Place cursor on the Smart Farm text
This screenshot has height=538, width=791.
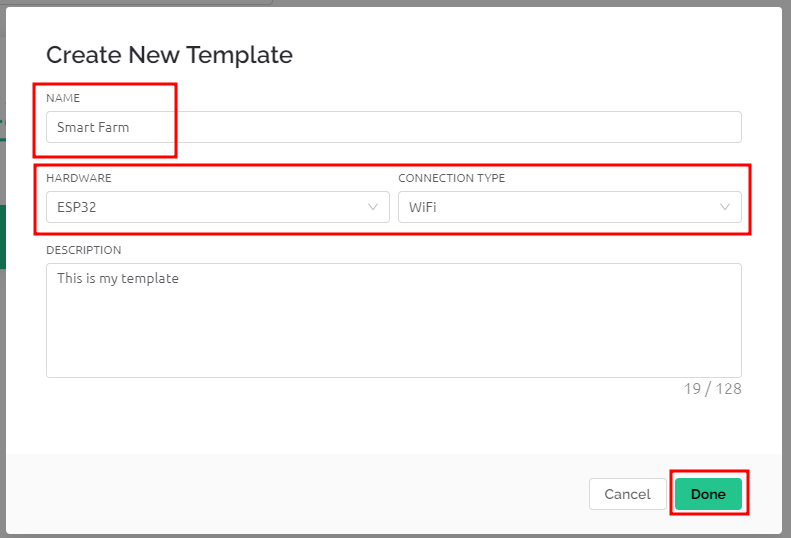click(x=93, y=127)
